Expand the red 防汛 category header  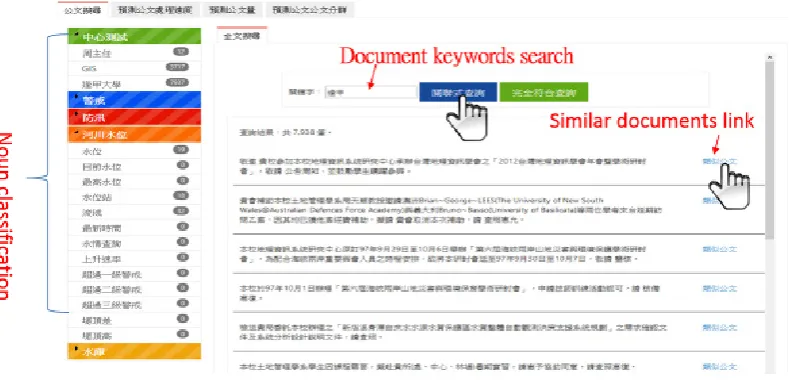[x=134, y=117]
